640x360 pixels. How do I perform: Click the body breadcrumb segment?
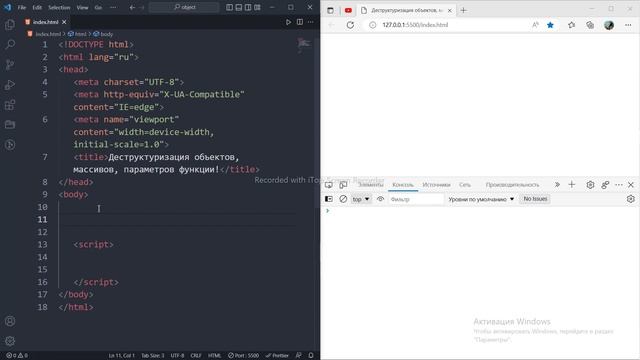[x=103, y=34]
